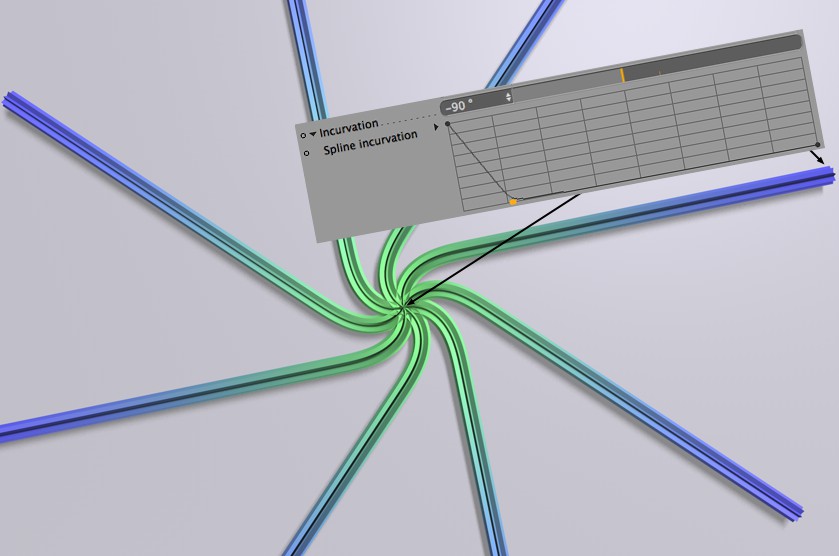Select the orange spline point at the curve bottom

513,202
